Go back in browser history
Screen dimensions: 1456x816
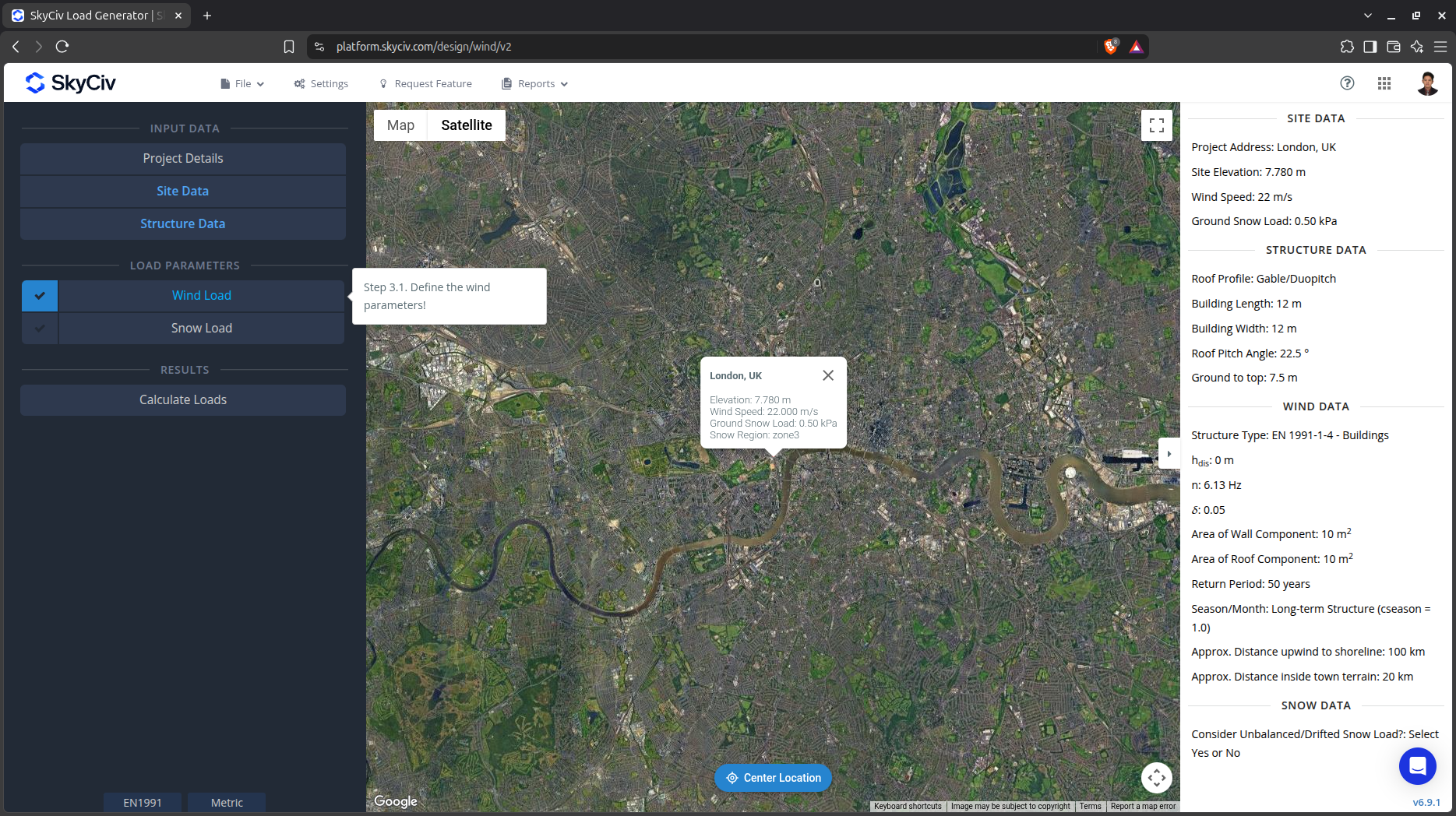[x=16, y=47]
